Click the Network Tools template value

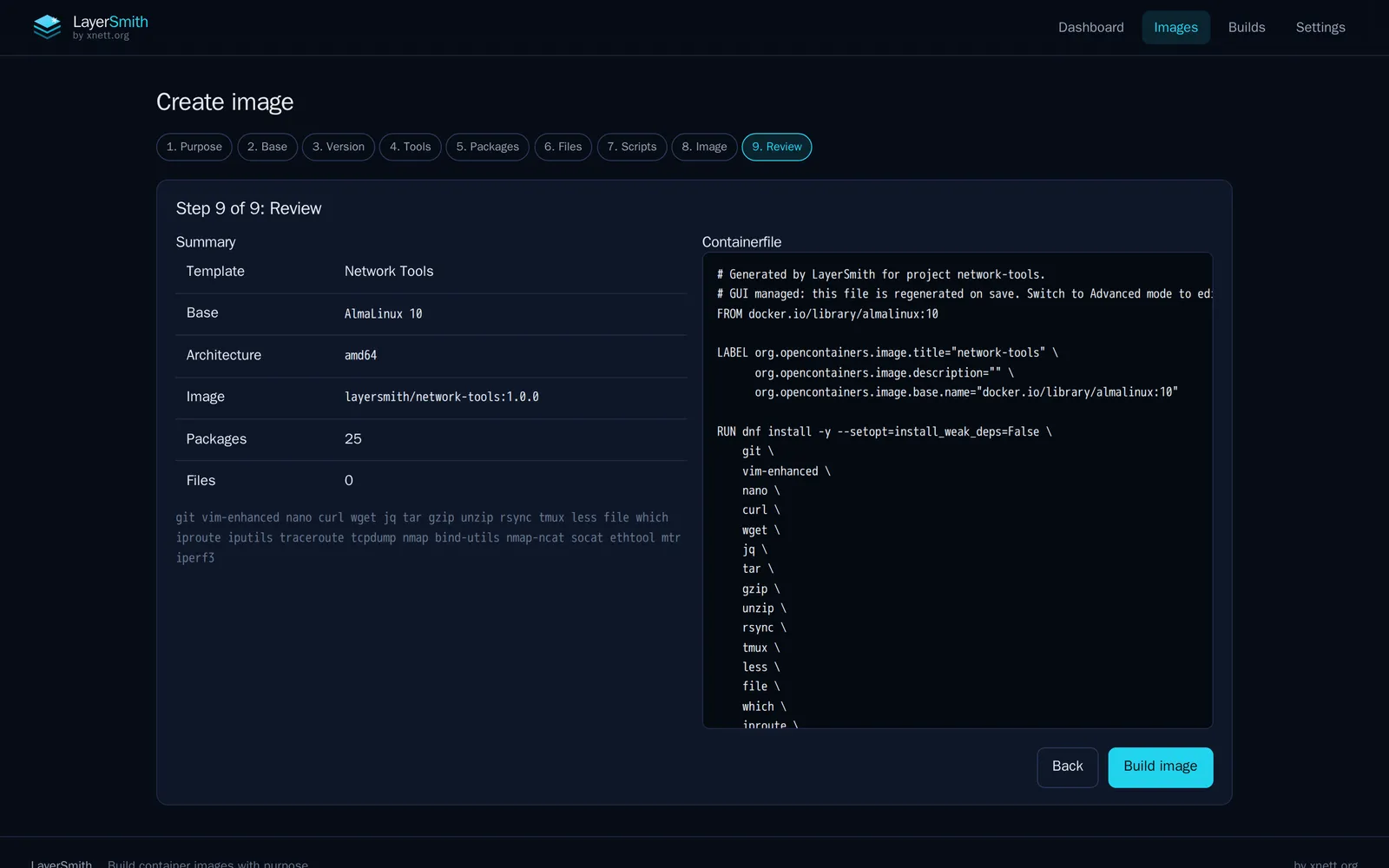[389, 272]
